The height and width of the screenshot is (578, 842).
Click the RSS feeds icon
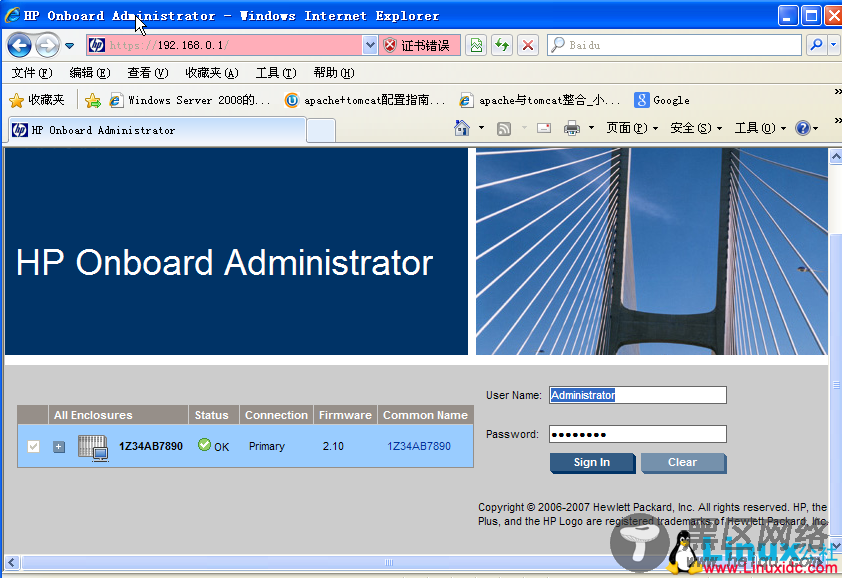(x=504, y=128)
